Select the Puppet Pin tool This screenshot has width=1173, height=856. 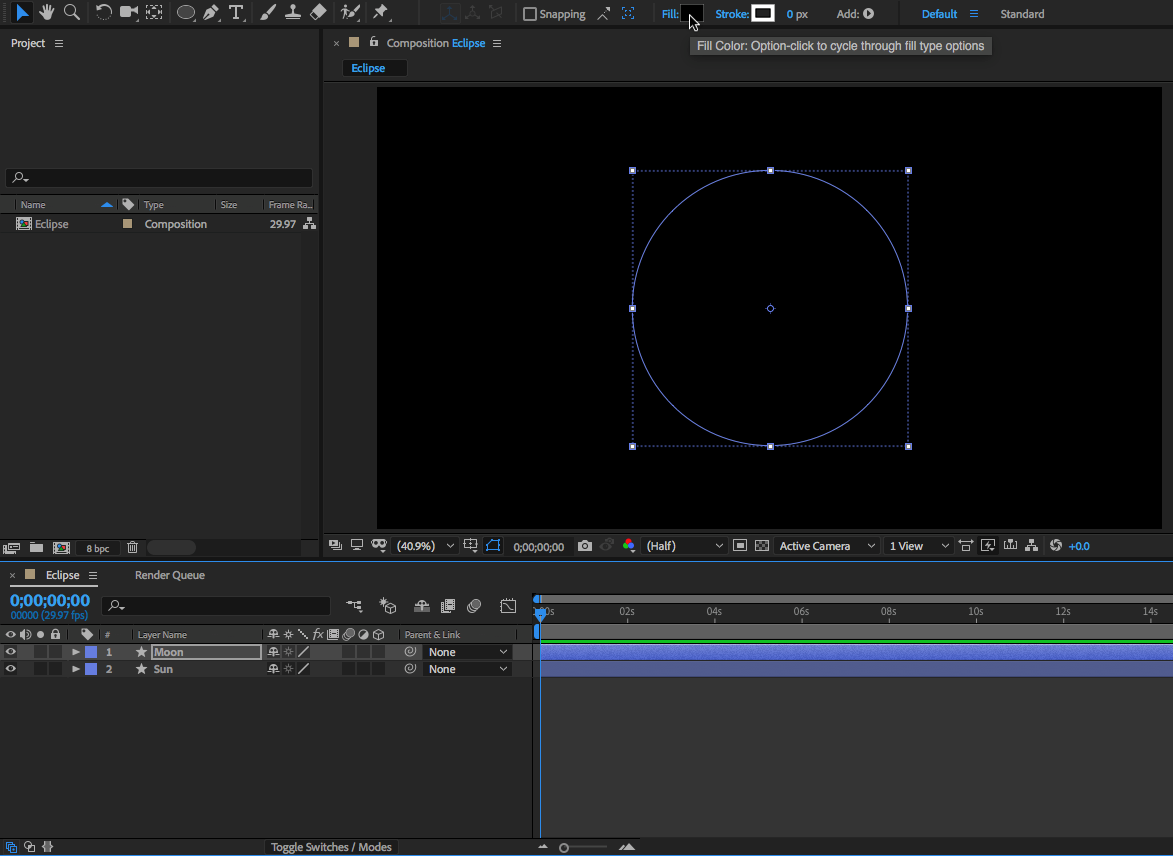click(380, 13)
